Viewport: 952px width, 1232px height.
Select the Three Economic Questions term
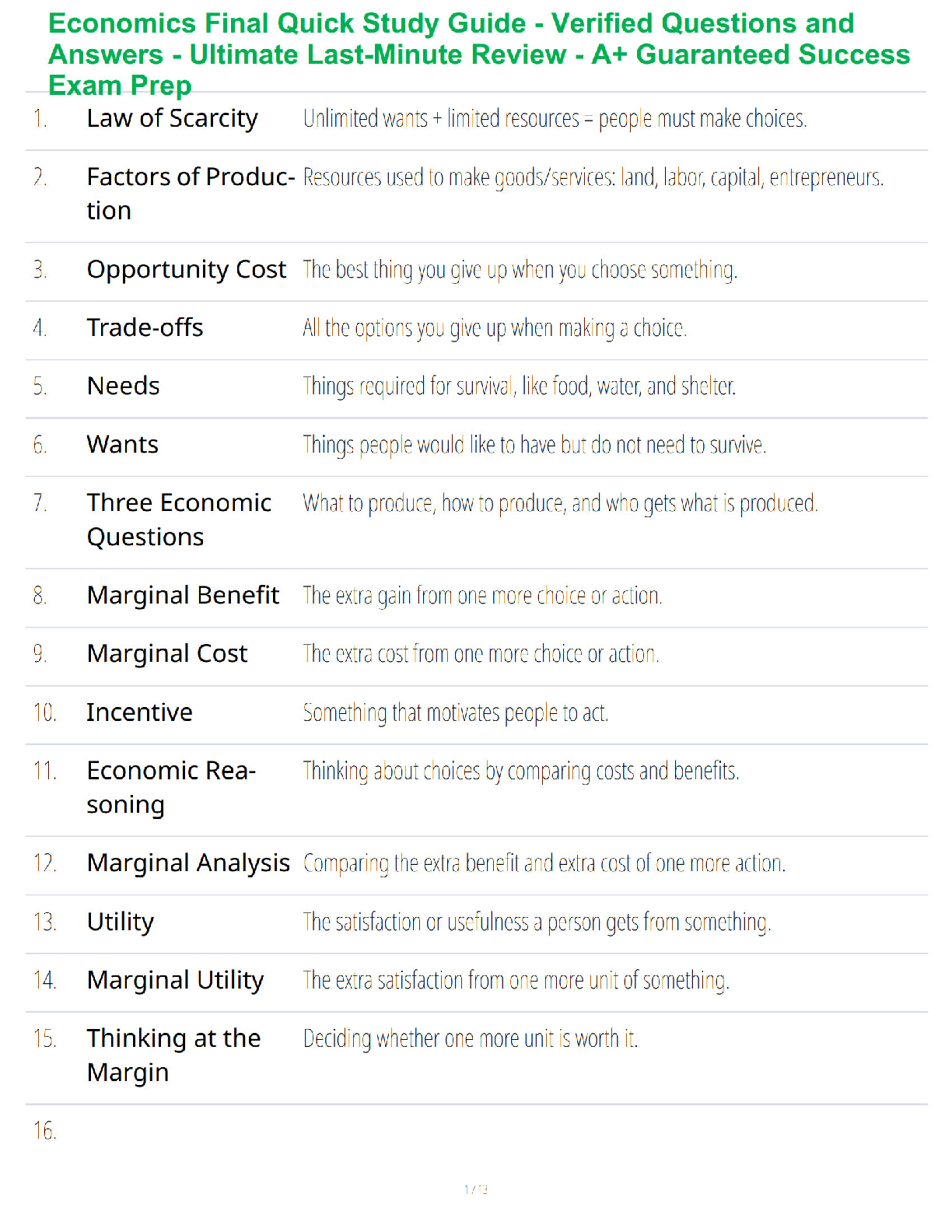(179, 520)
